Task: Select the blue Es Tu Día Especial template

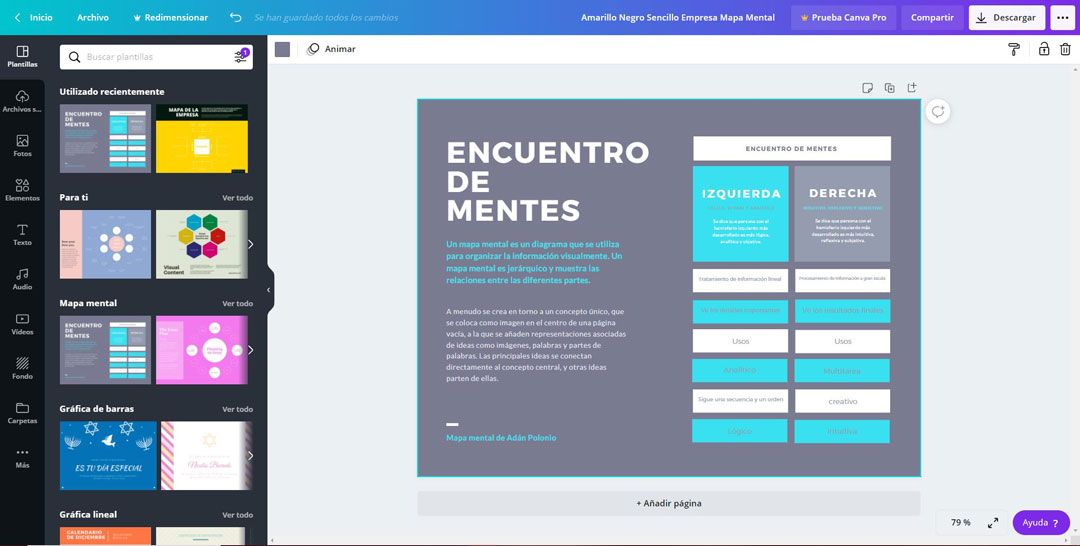Action: [108, 456]
